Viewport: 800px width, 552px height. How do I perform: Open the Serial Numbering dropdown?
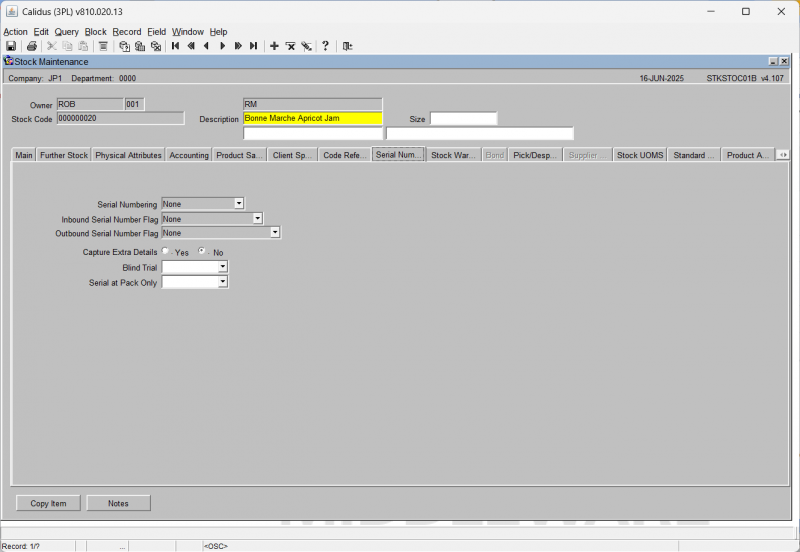tap(239, 204)
